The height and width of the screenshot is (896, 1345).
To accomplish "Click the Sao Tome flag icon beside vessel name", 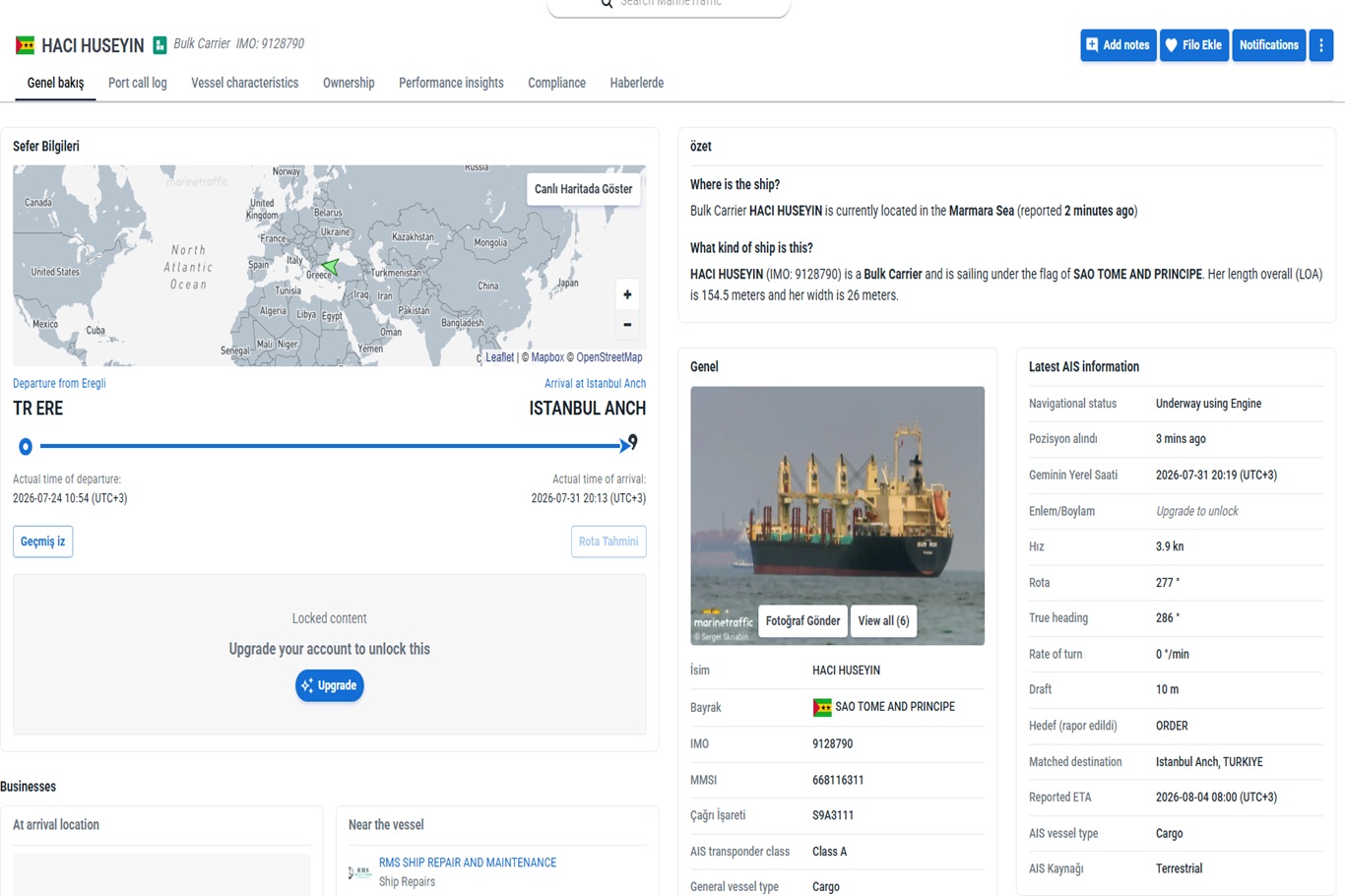I will [x=26, y=45].
